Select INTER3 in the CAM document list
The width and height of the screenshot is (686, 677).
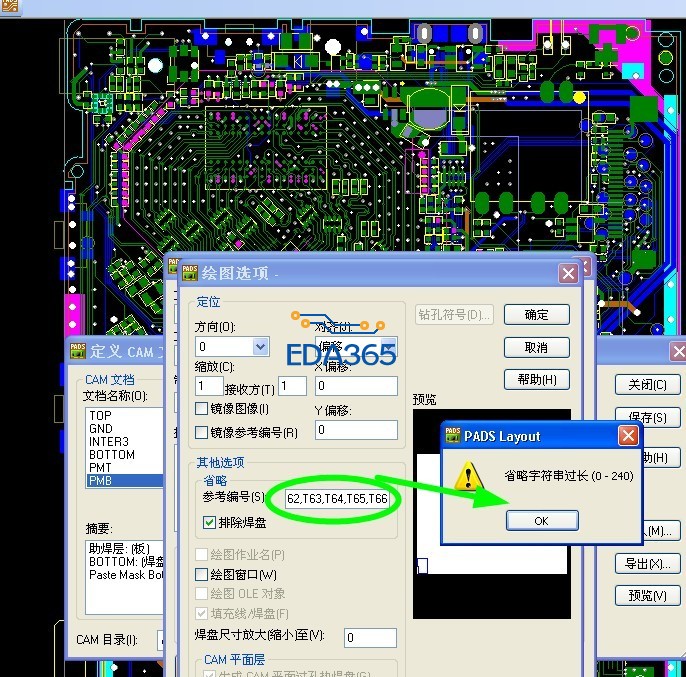click(x=125, y=442)
